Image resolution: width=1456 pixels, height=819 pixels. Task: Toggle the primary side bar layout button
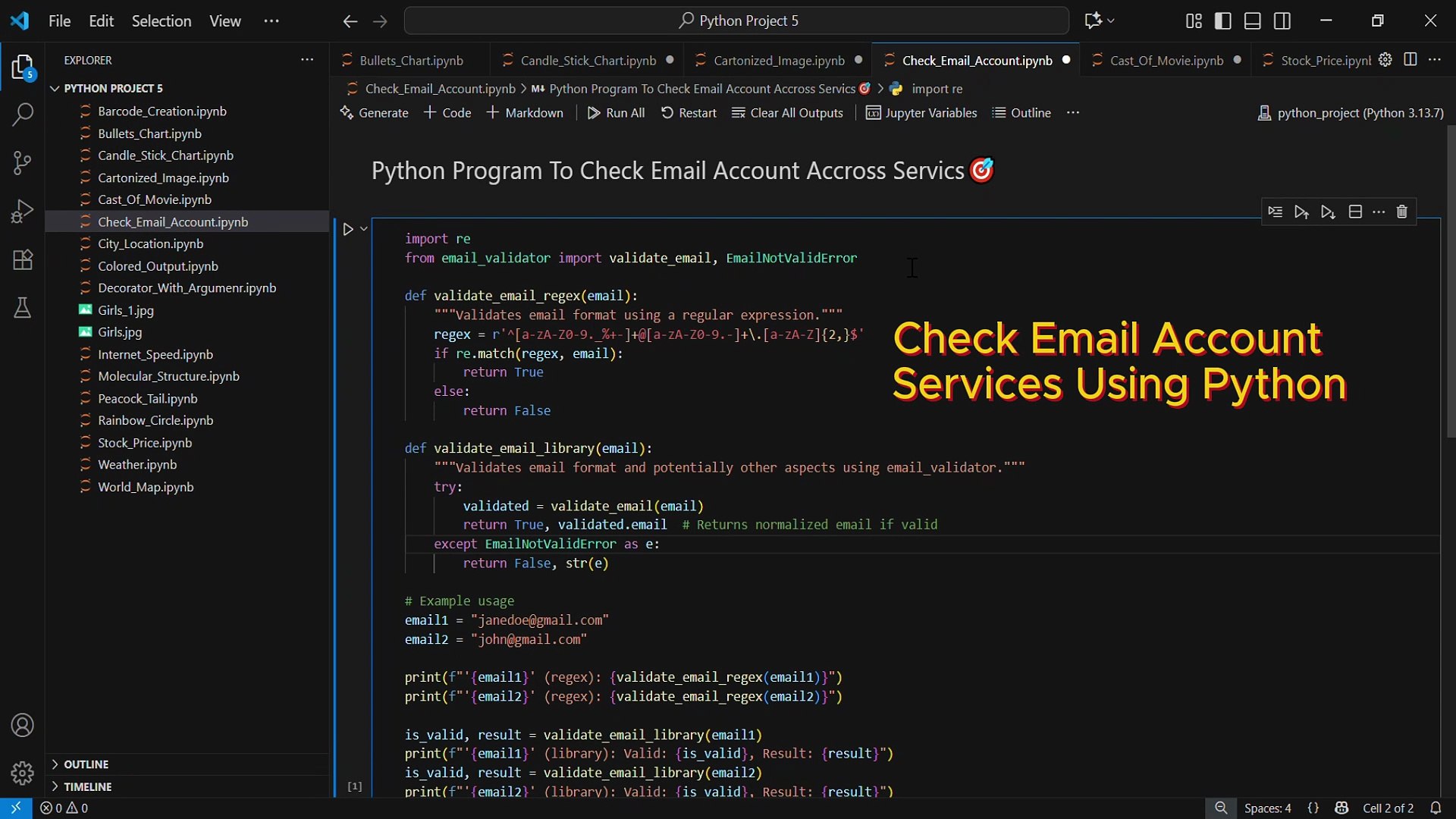pos(1222,20)
